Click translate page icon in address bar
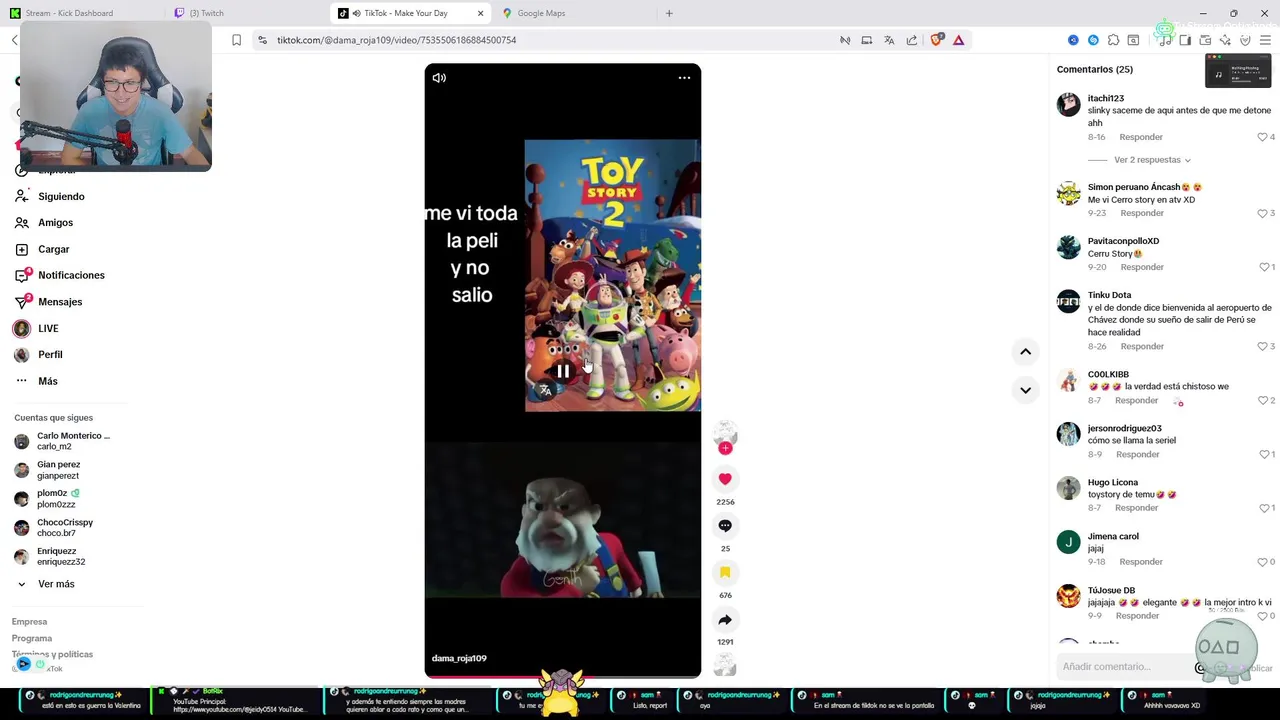This screenshot has height=720, width=1280. pyautogui.click(x=889, y=40)
